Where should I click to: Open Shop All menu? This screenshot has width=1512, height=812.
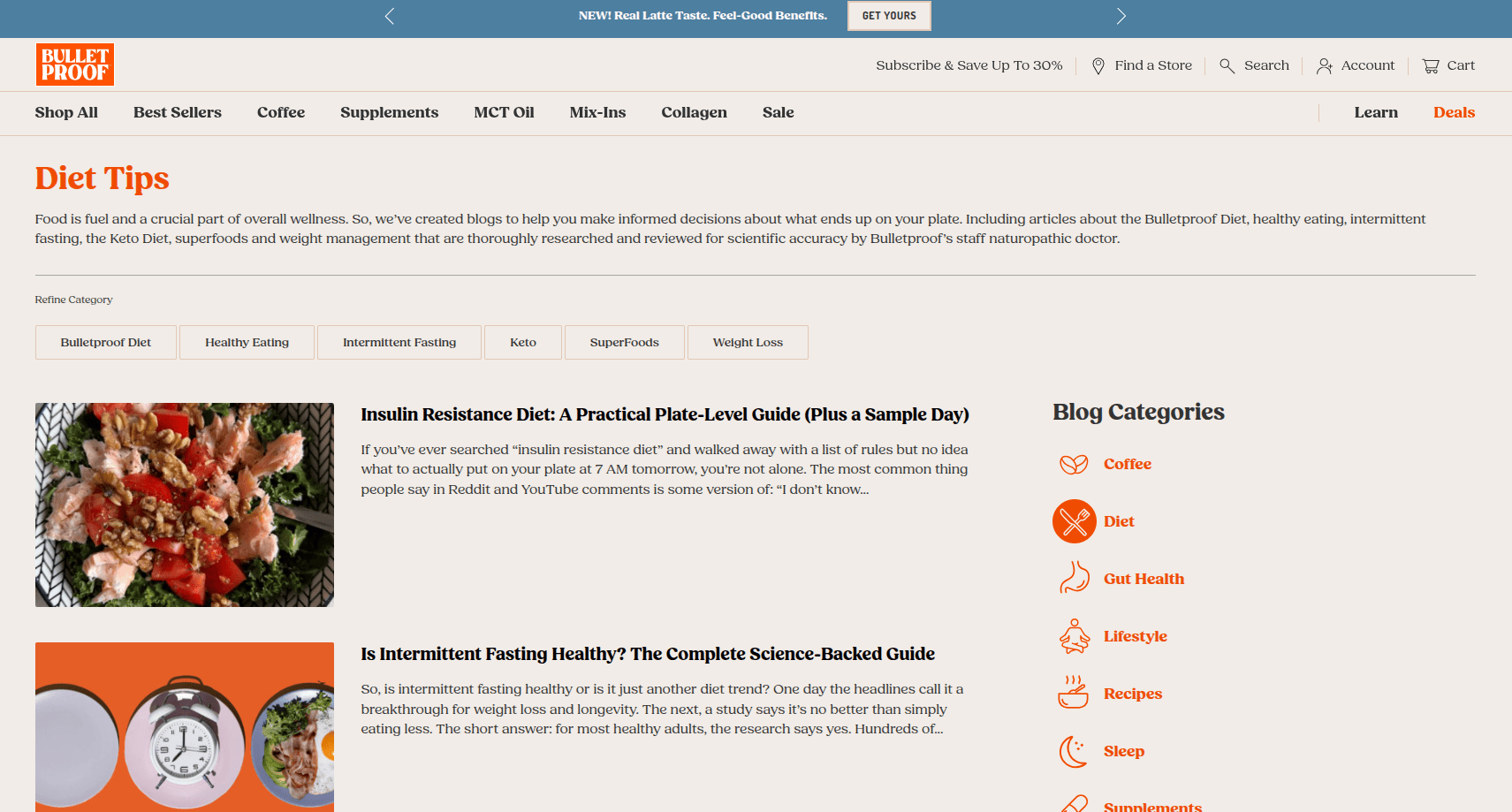click(66, 112)
